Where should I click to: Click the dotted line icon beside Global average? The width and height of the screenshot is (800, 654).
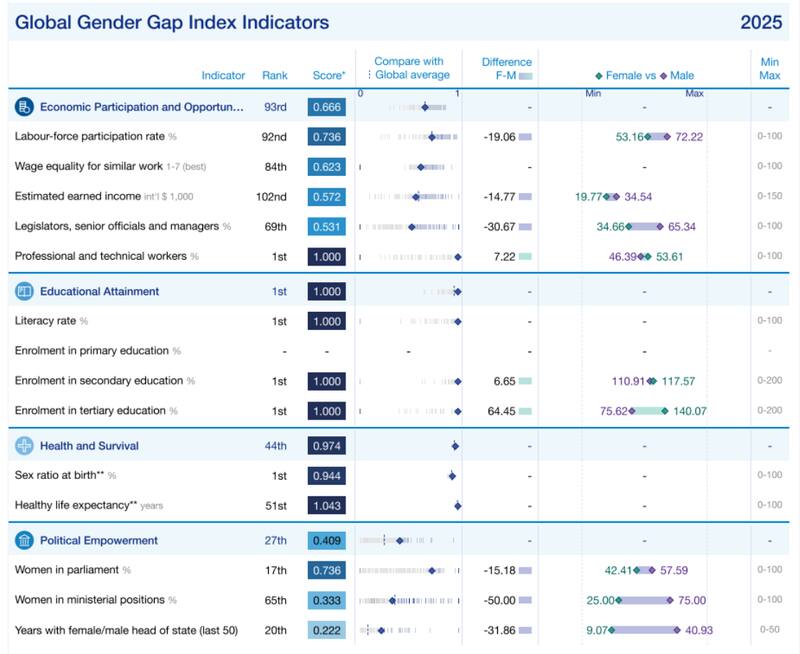point(369,75)
